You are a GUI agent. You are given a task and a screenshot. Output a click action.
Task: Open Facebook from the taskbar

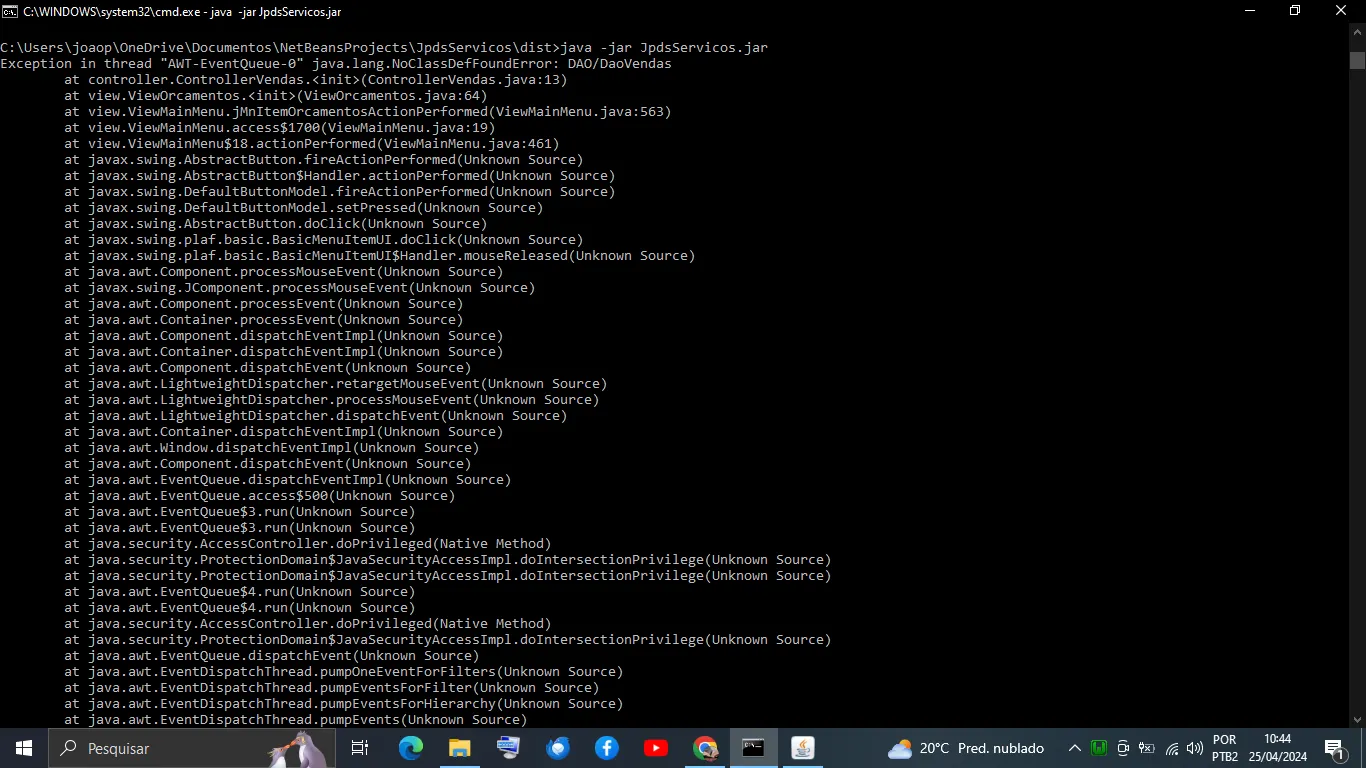[x=606, y=748]
